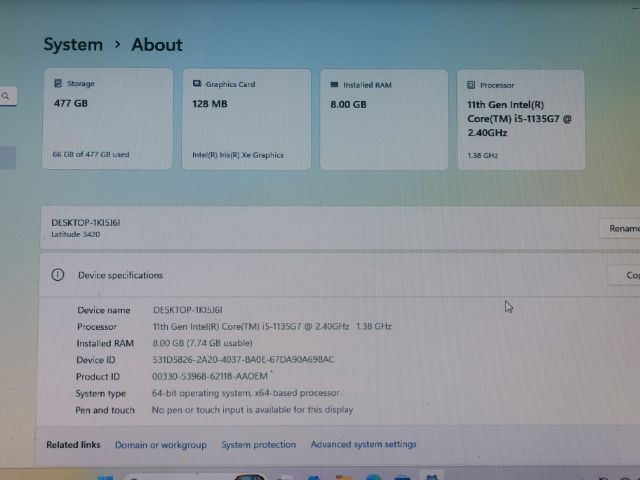Viewport: 640px width, 480px height.
Task: Click the Product ID label
Action: (98, 377)
